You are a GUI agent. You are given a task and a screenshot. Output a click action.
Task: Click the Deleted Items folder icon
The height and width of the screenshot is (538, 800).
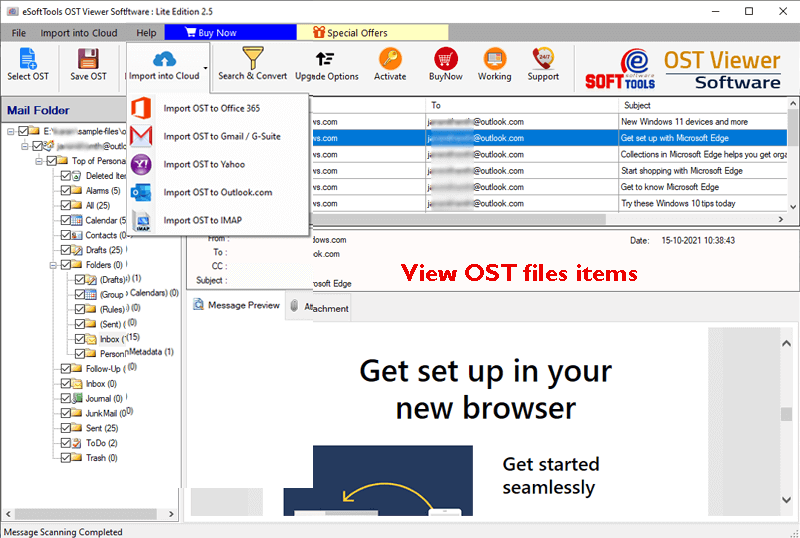click(77, 176)
